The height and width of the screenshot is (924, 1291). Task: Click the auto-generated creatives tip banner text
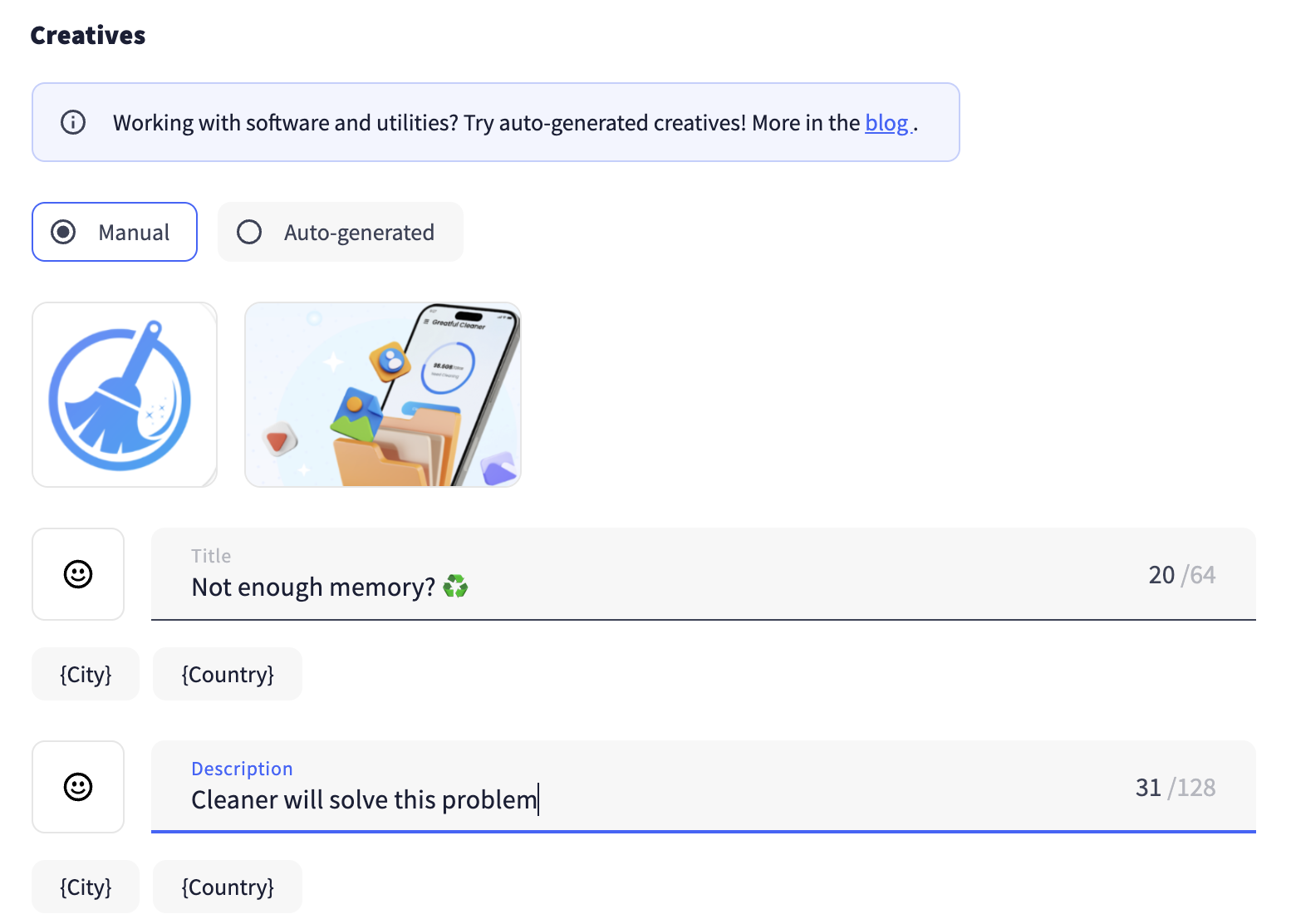486,123
